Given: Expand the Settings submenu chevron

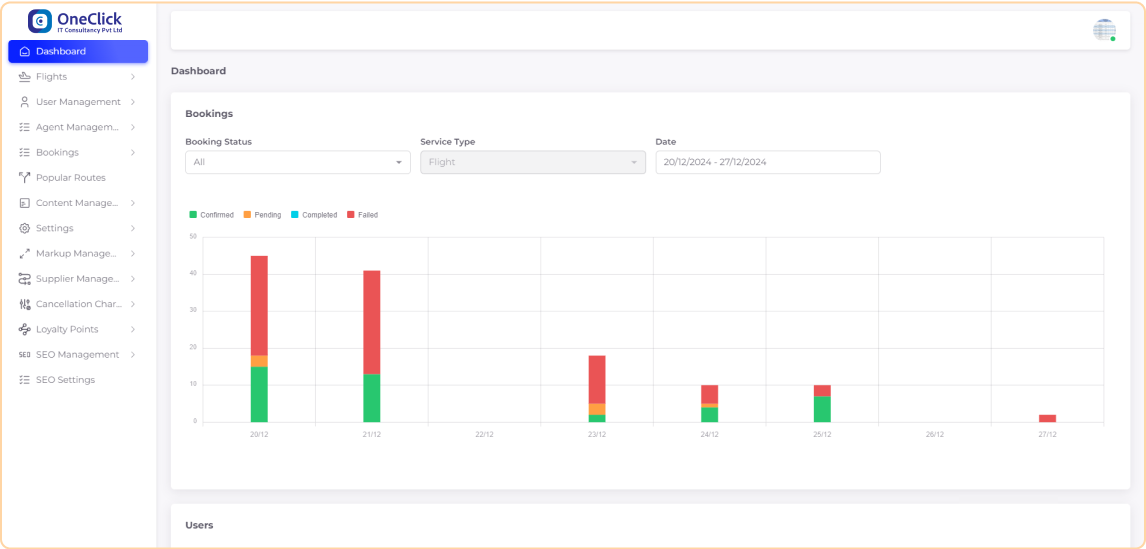Looking at the screenshot, I should point(133,228).
